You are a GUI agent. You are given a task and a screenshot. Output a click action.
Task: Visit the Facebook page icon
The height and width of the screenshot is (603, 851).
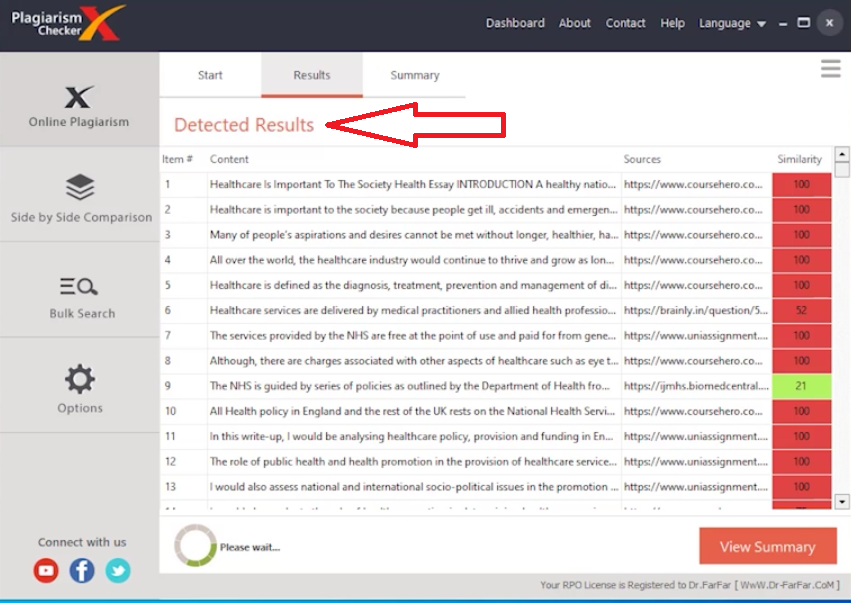82,570
